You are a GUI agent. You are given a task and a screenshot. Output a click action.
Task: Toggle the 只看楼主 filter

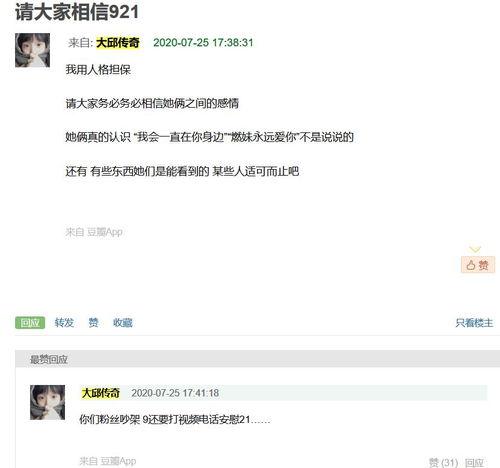pos(474,323)
